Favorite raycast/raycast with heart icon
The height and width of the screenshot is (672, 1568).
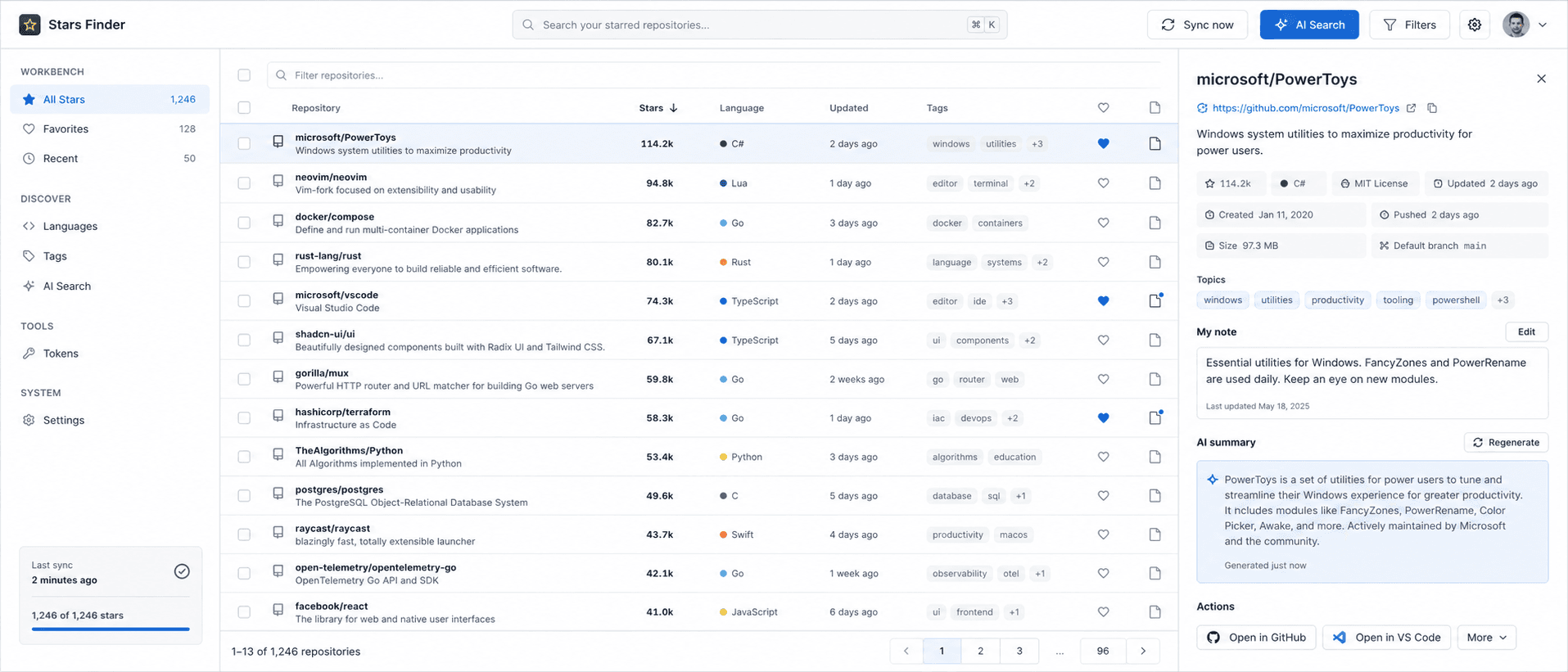point(1103,534)
